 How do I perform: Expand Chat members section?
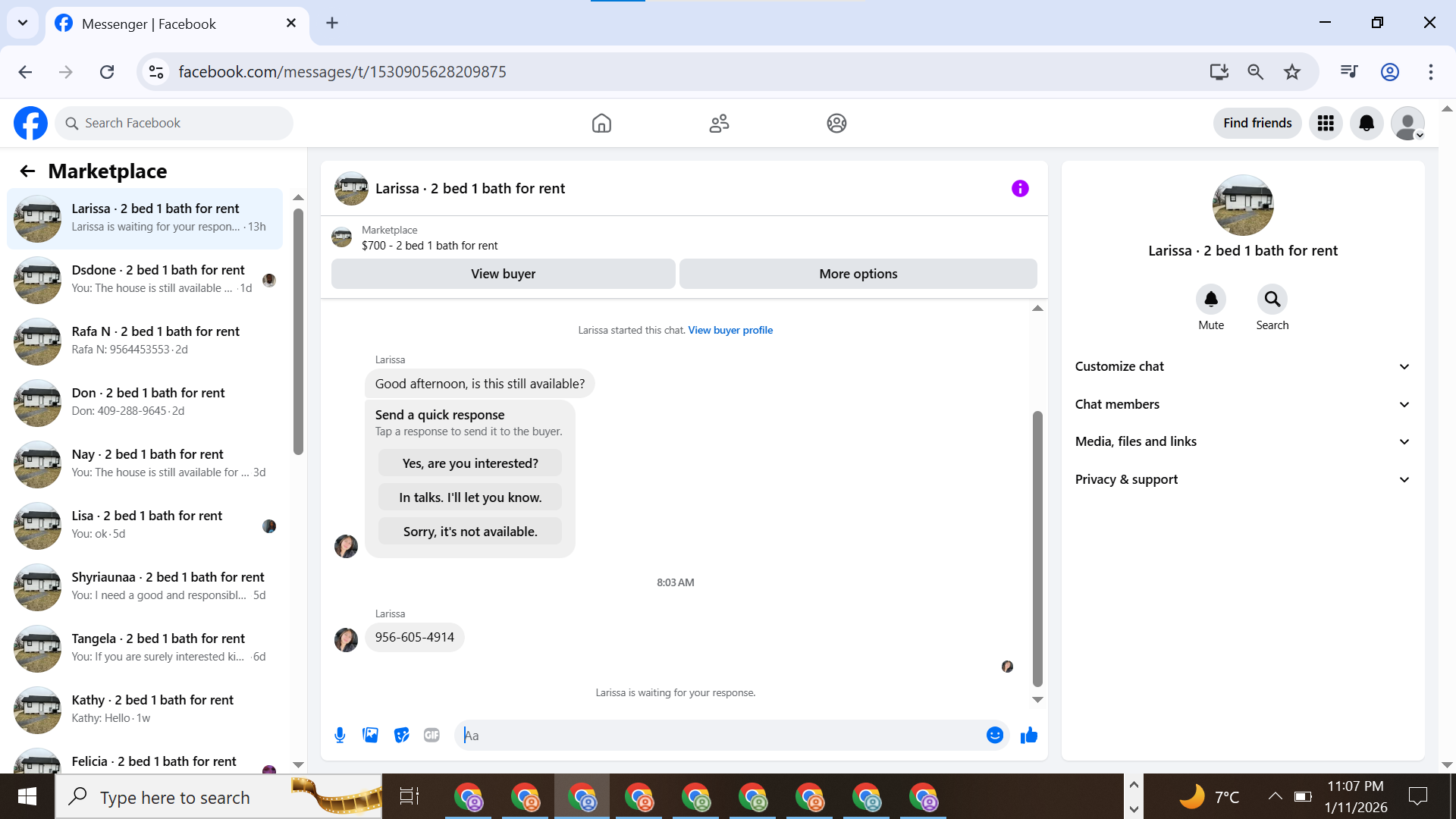click(x=1243, y=404)
